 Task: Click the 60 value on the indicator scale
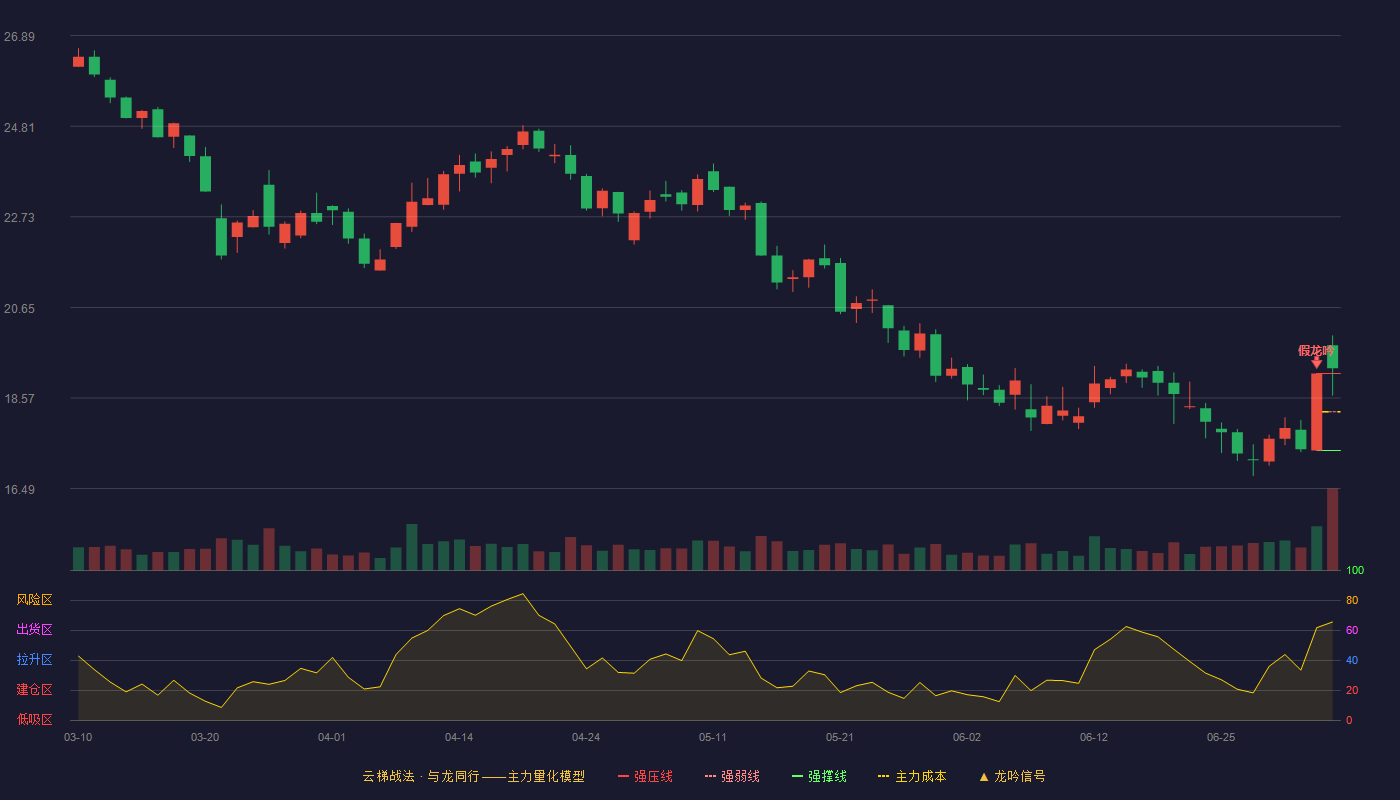tap(1352, 630)
